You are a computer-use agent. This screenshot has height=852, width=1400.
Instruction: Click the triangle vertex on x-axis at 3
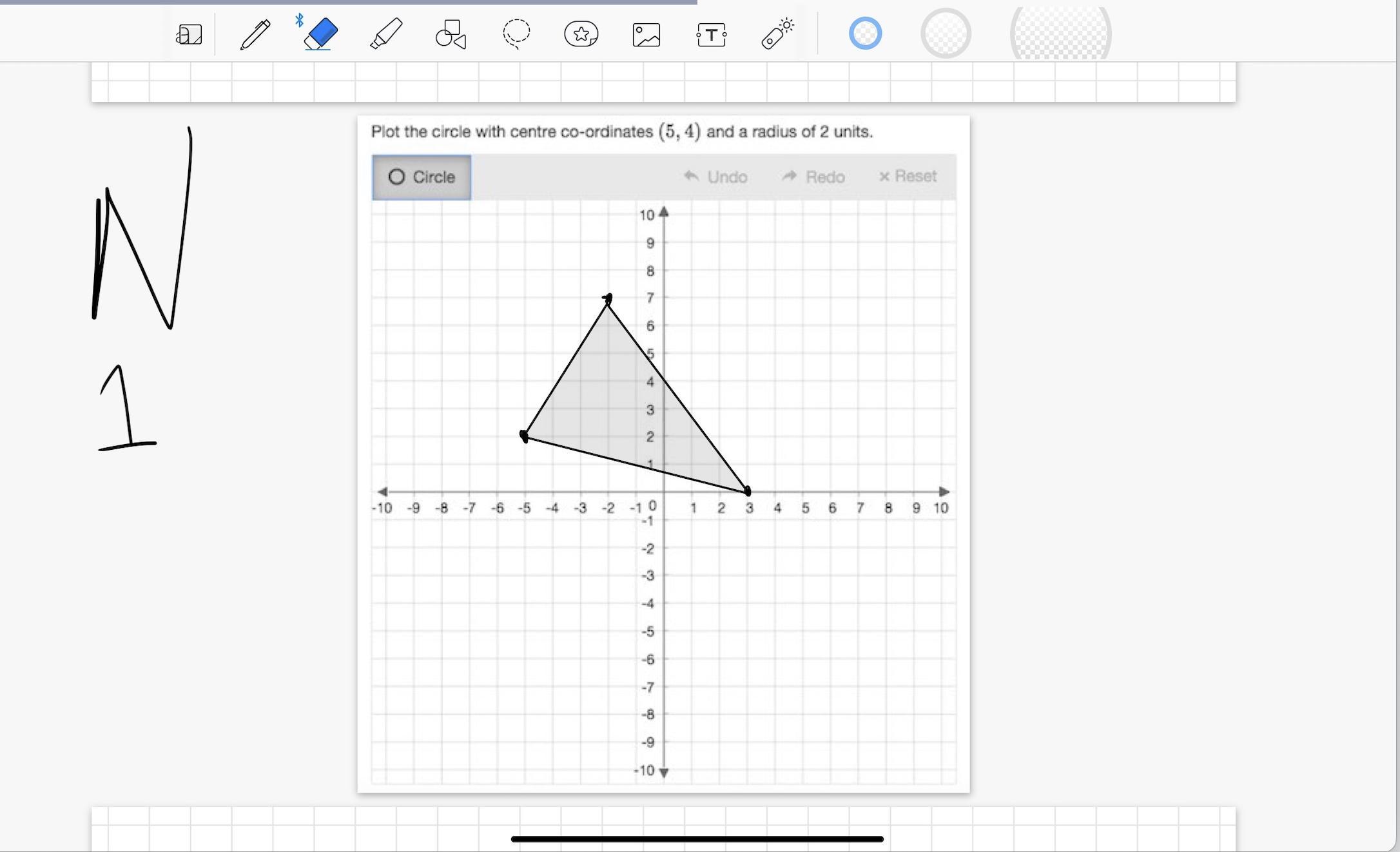tap(748, 492)
